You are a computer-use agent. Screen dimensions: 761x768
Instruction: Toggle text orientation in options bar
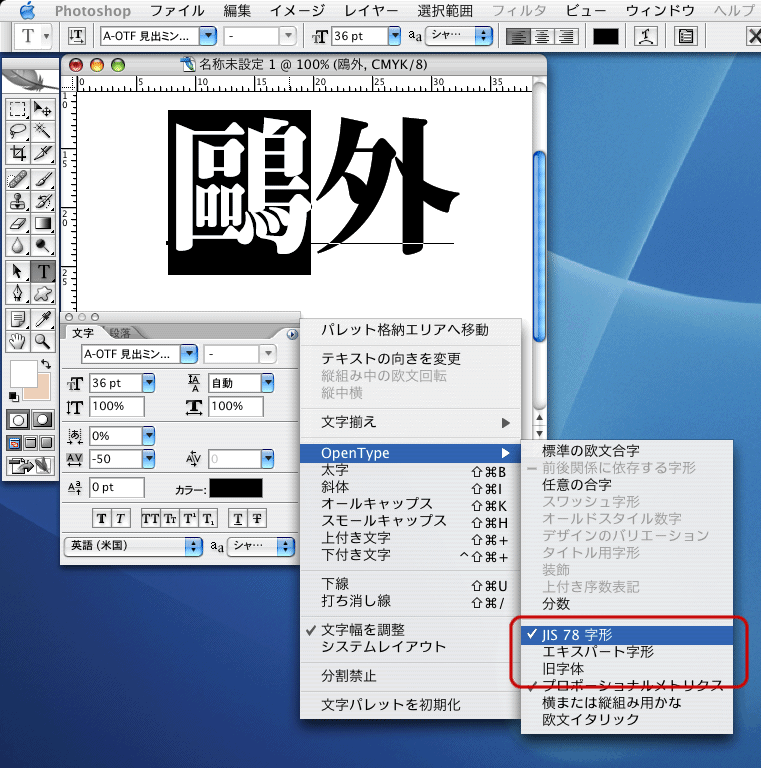click(76, 36)
